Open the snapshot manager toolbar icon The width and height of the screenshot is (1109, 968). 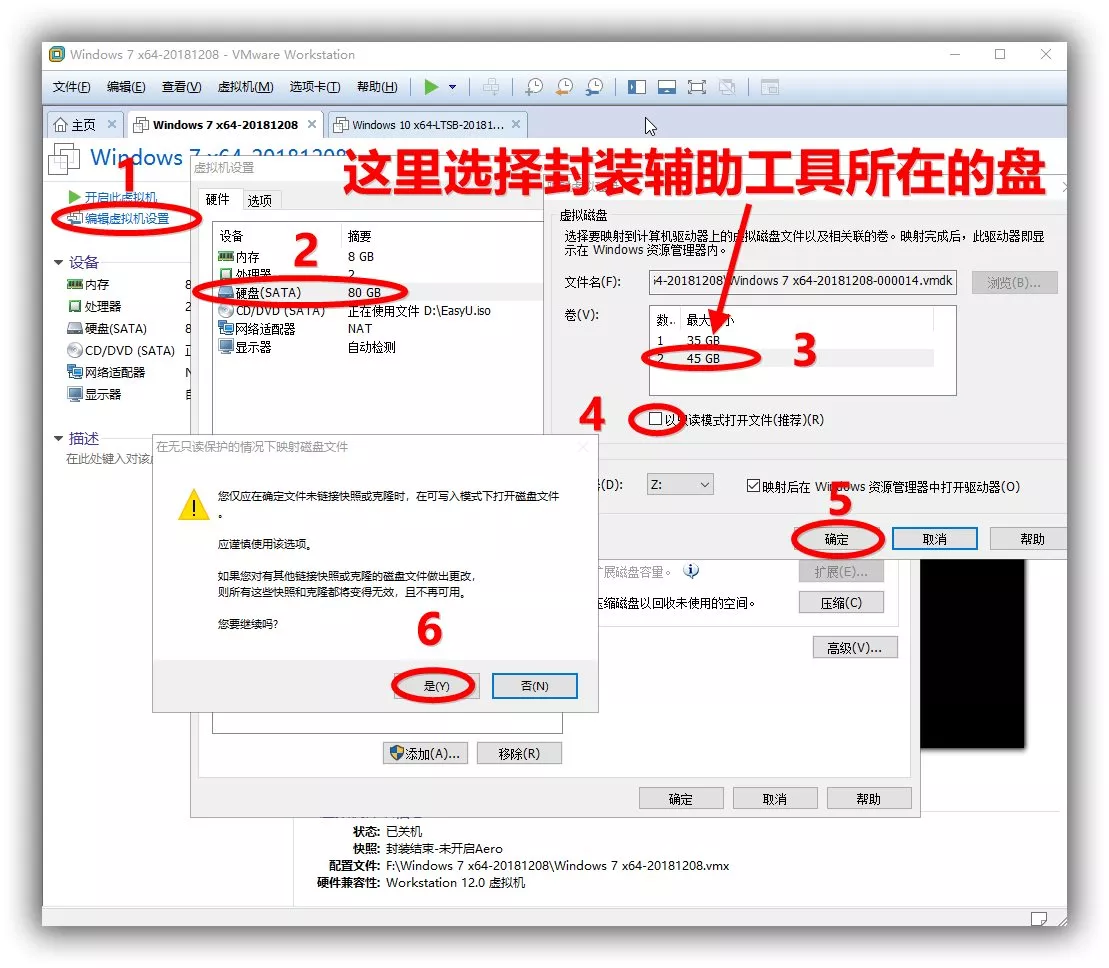tap(595, 87)
